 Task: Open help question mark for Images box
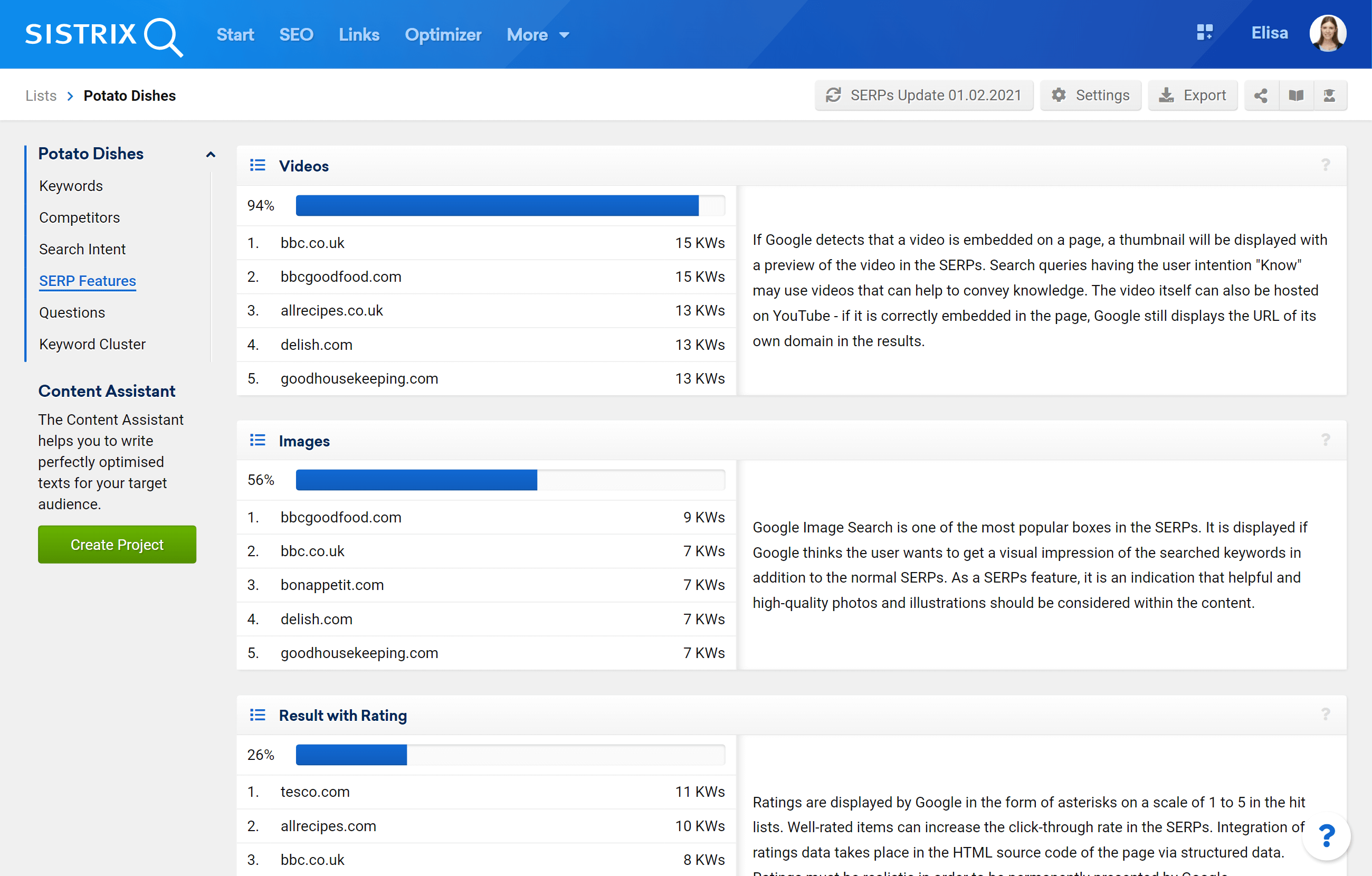pos(1325,440)
